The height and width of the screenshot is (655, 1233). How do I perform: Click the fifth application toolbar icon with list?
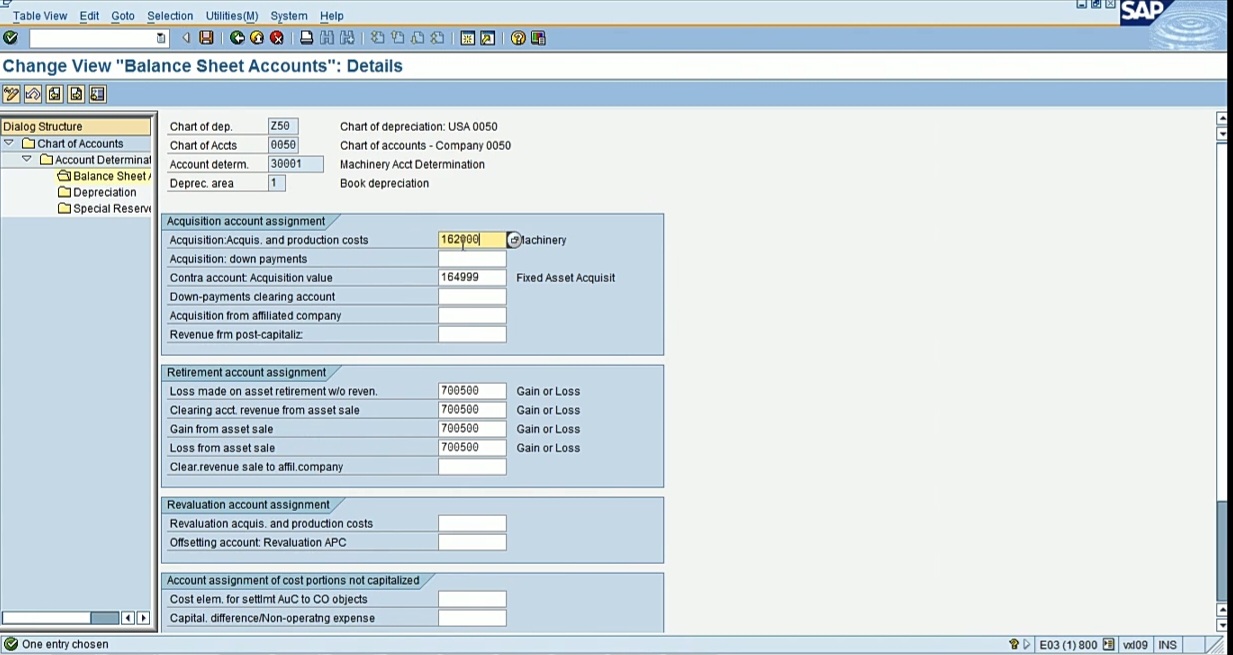point(97,94)
